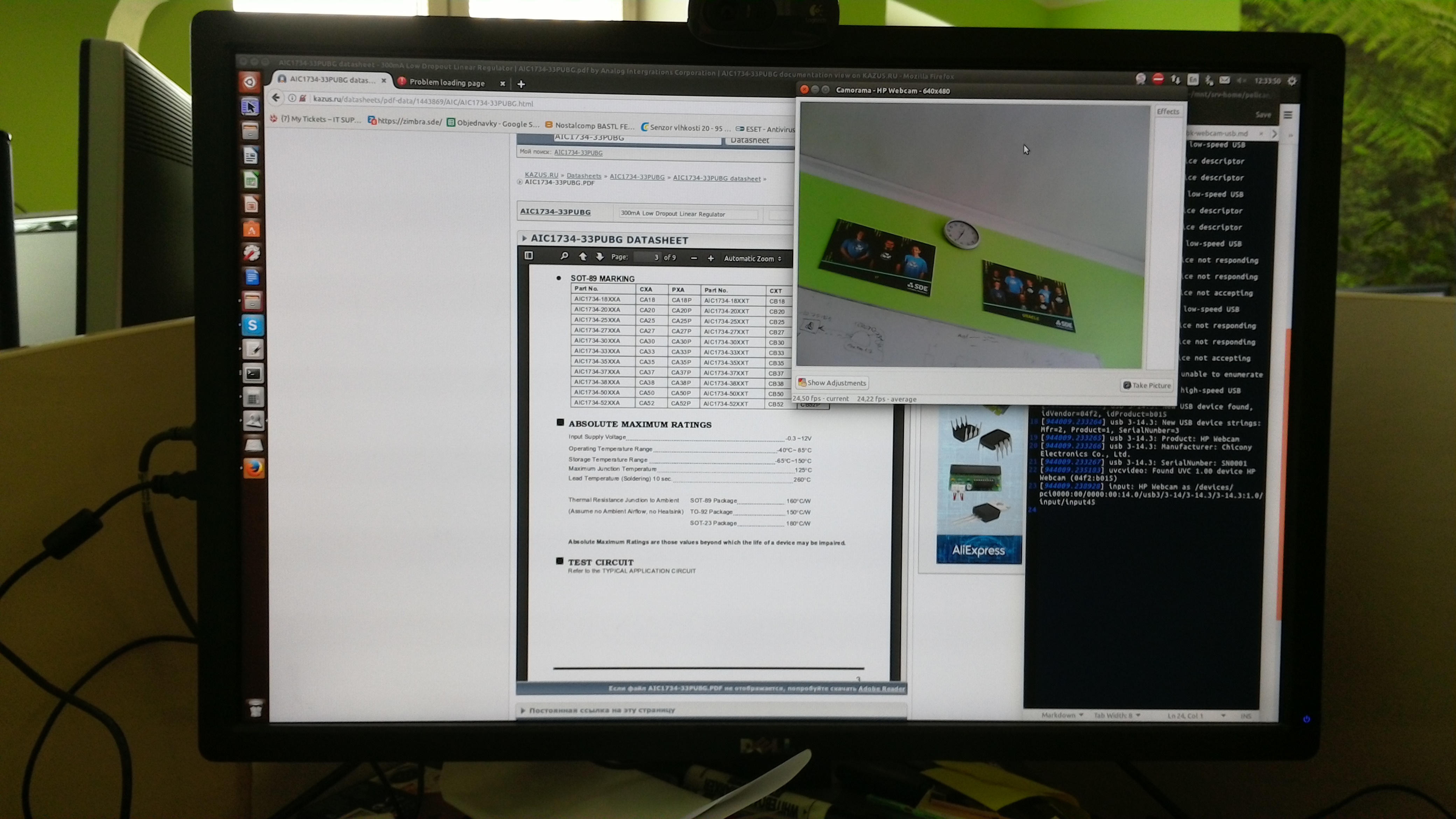Open the En keyboard layout indicator
Screen dimensions: 1456x819
(x=1192, y=80)
